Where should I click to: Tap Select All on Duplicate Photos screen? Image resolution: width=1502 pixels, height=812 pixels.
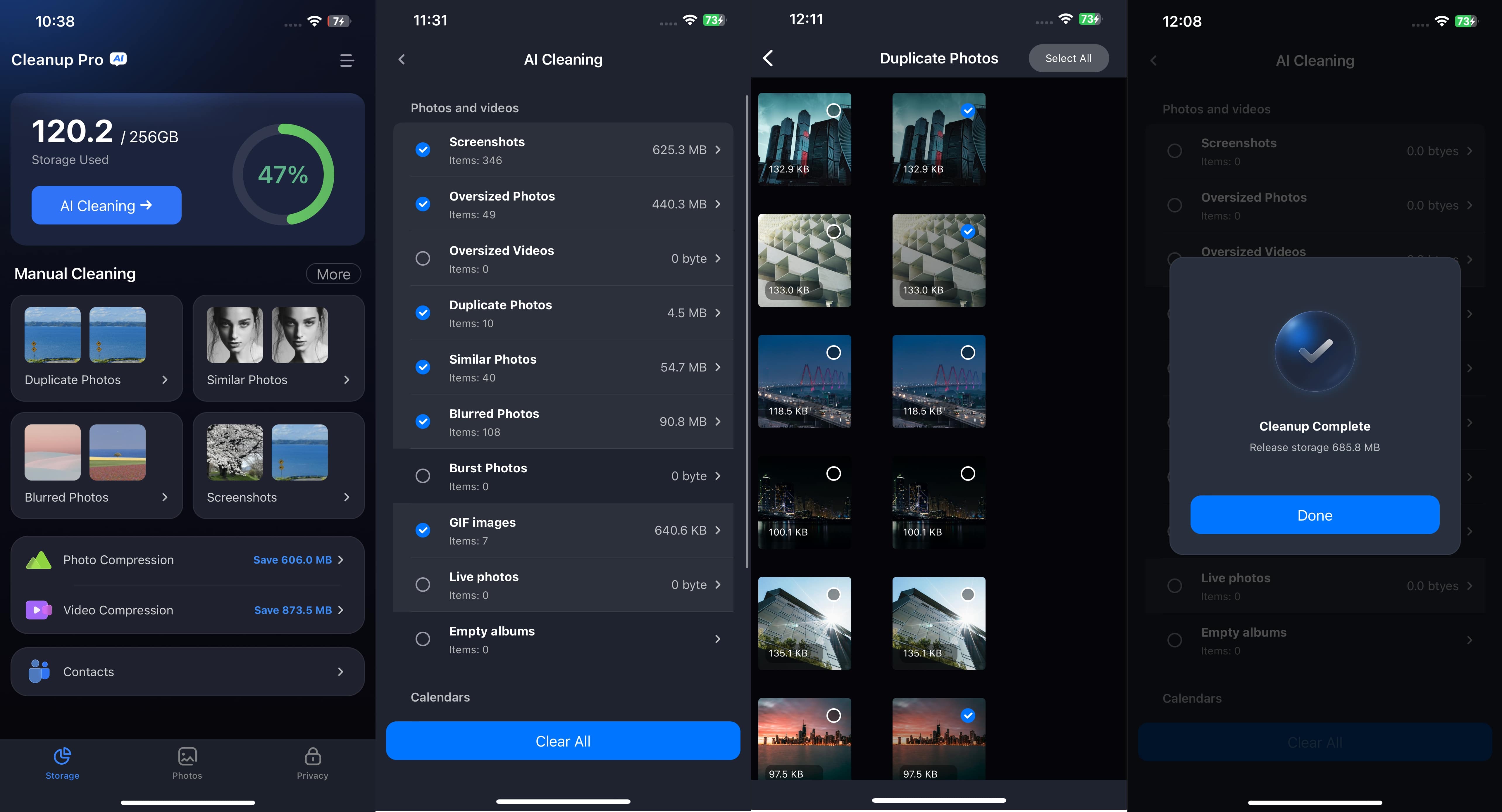pyautogui.click(x=1068, y=57)
